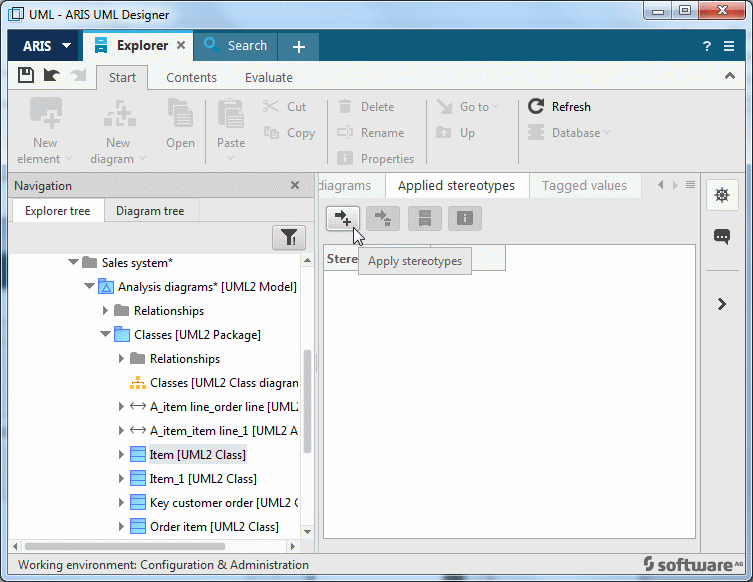Click the third stereotype toolbar button
The height and width of the screenshot is (582, 753).
coord(425,218)
